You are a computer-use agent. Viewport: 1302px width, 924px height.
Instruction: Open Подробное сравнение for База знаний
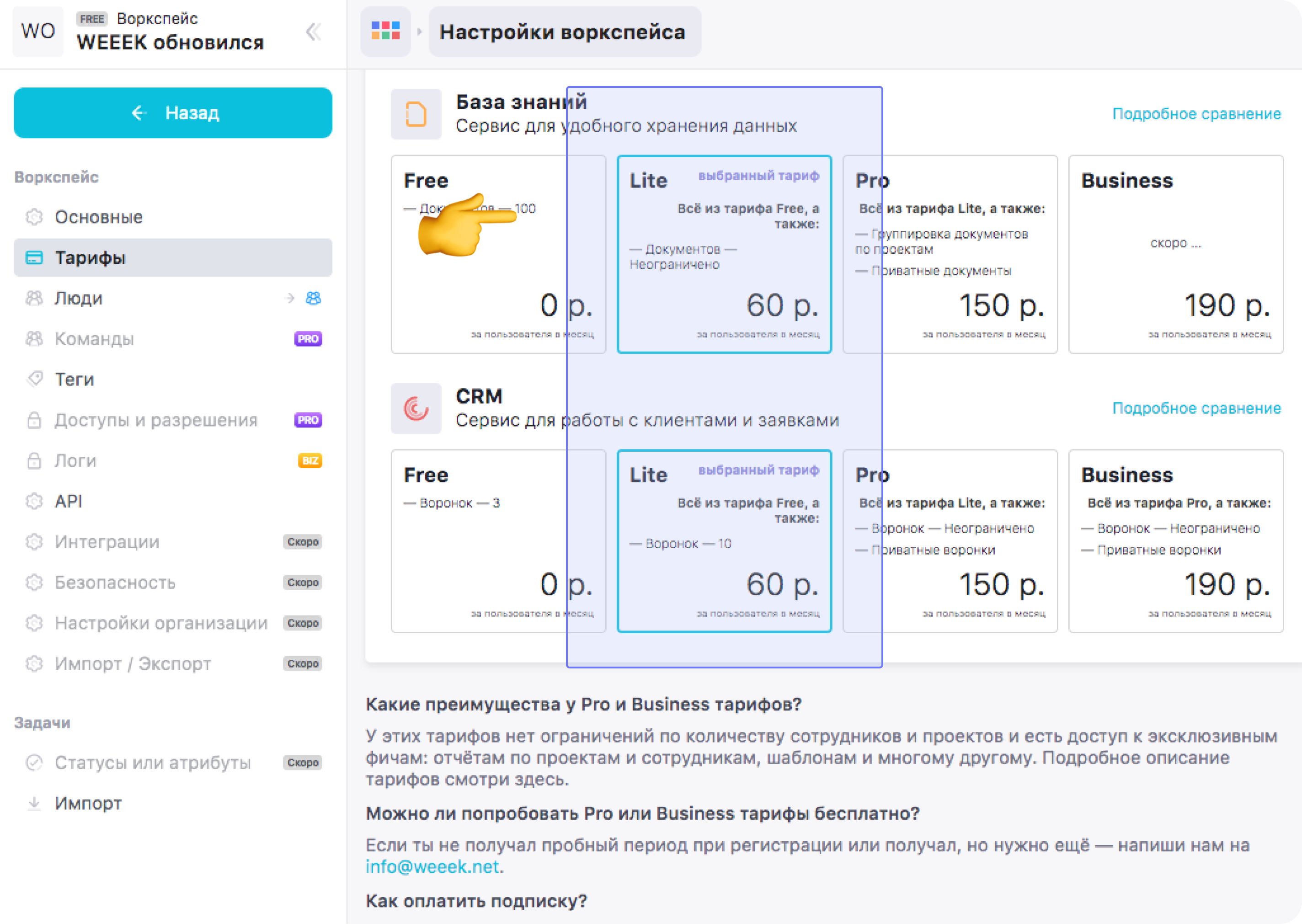pos(1196,114)
